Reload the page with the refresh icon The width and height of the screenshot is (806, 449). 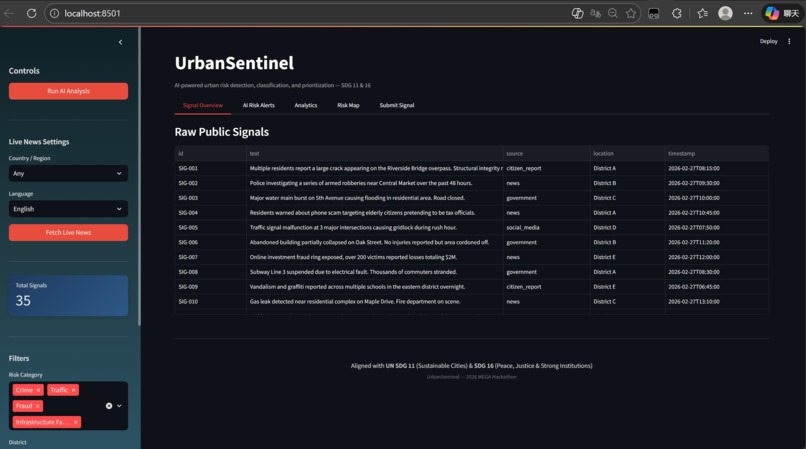point(32,13)
